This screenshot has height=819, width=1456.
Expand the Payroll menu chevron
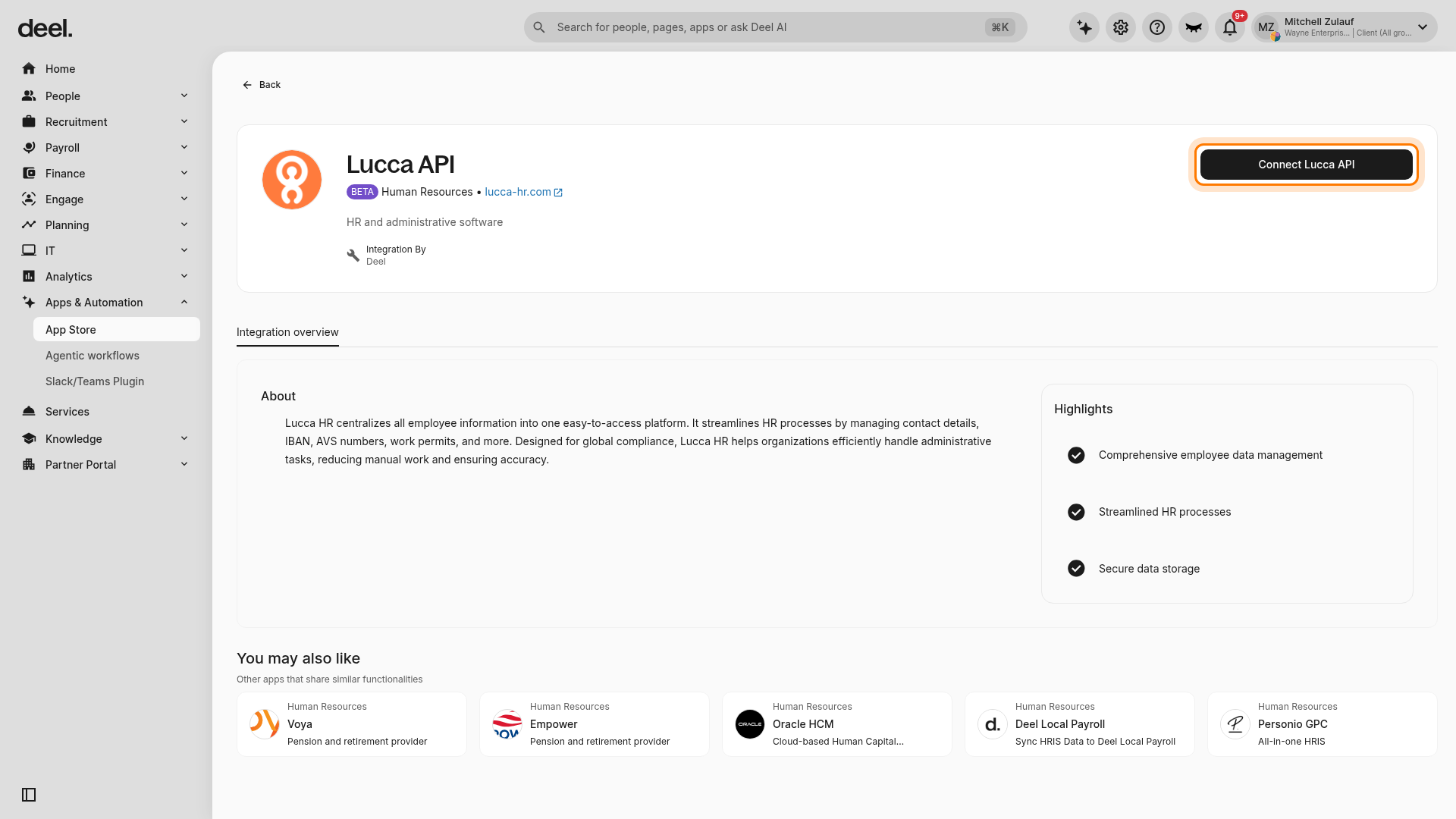[184, 147]
